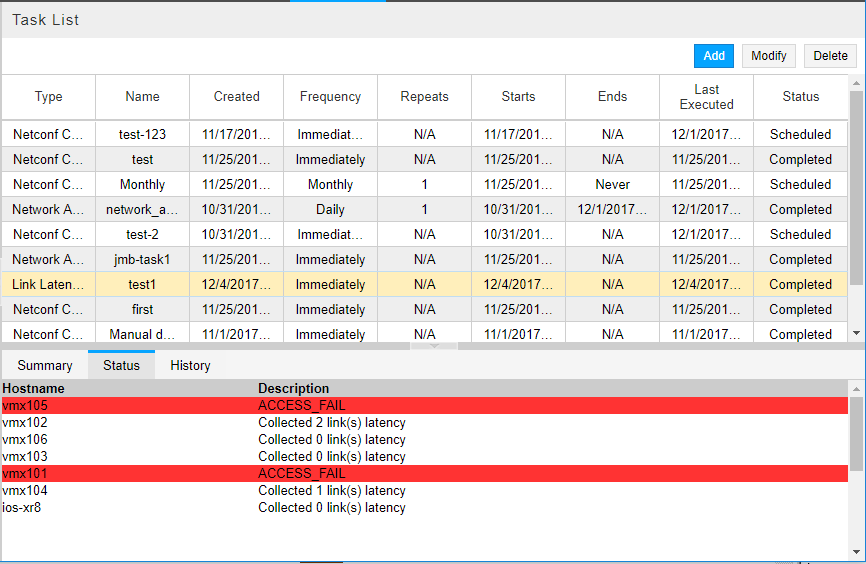This screenshot has width=866, height=564.
Task: Select the Monthly task row
Action: click(142, 184)
